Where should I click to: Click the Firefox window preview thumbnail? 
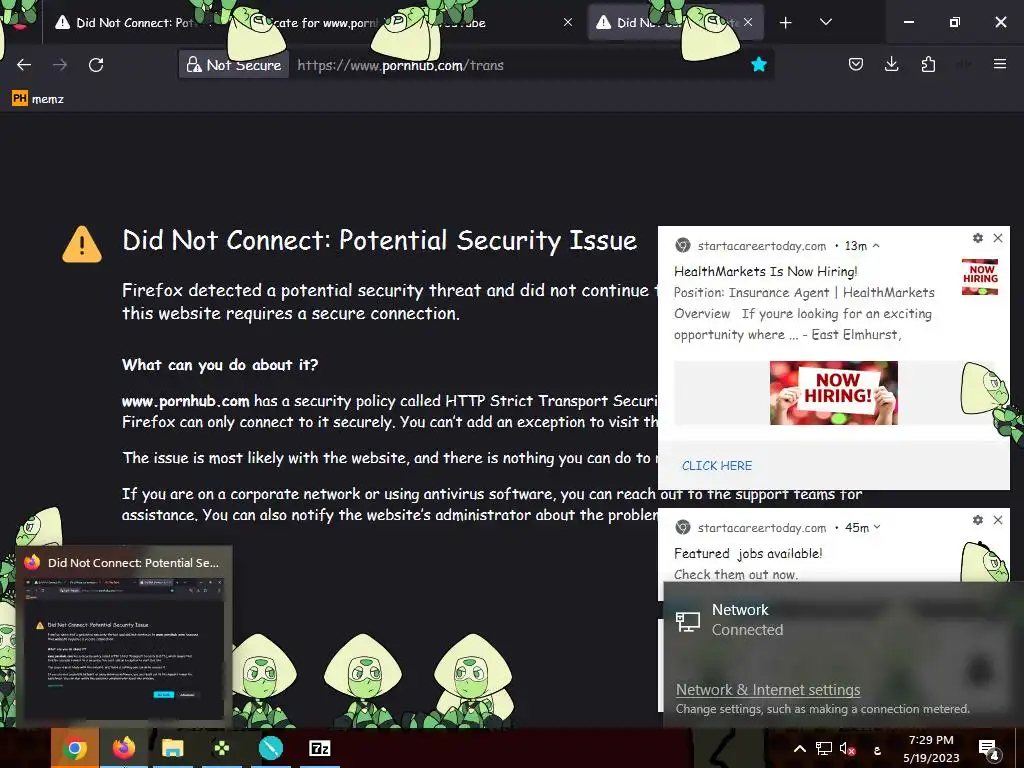point(124,647)
